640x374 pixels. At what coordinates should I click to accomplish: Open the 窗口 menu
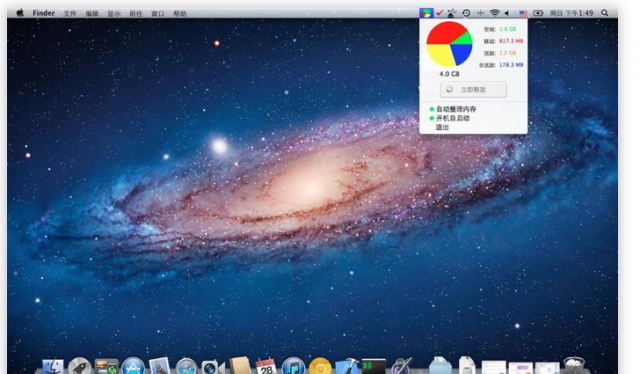(158, 13)
